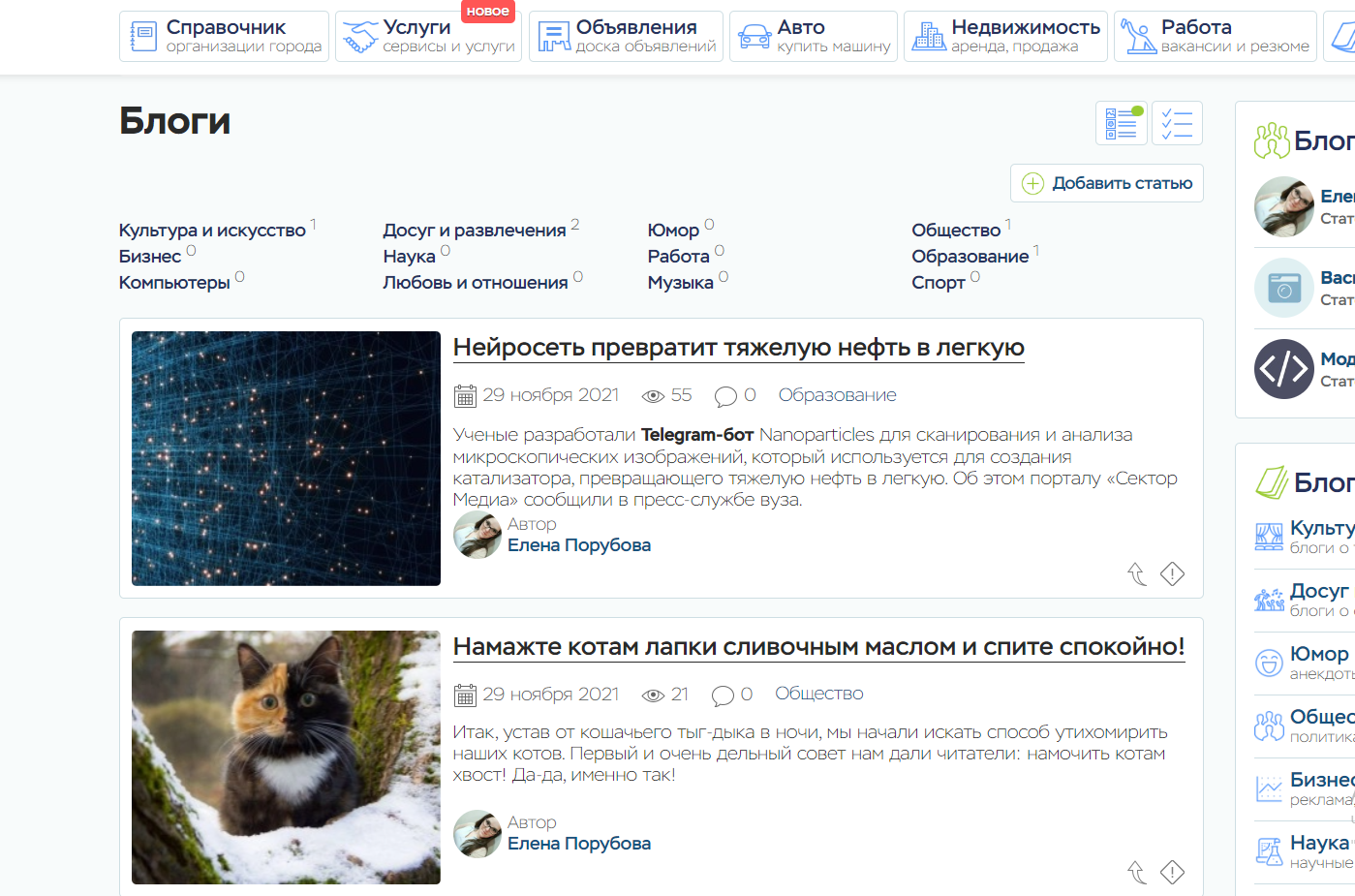
Task: Click the Работа vacancies icon
Action: coord(1138,37)
